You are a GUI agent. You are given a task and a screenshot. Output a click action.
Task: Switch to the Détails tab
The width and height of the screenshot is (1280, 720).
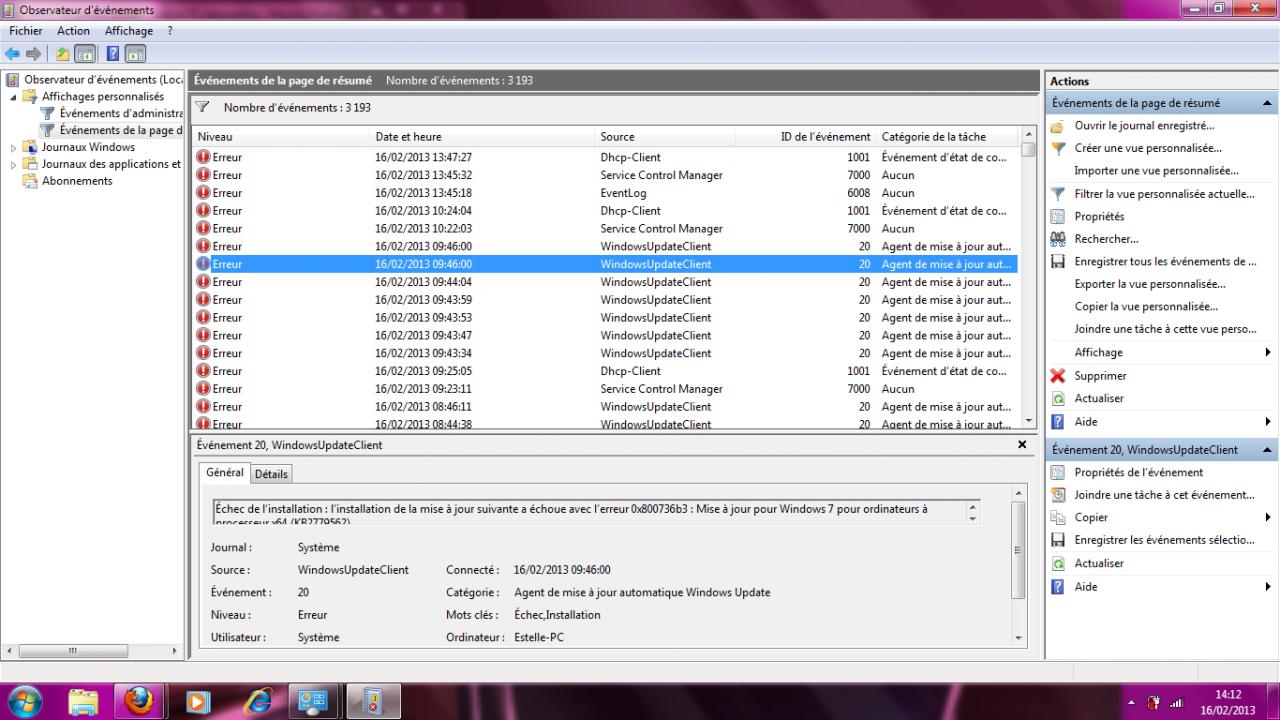(x=271, y=474)
